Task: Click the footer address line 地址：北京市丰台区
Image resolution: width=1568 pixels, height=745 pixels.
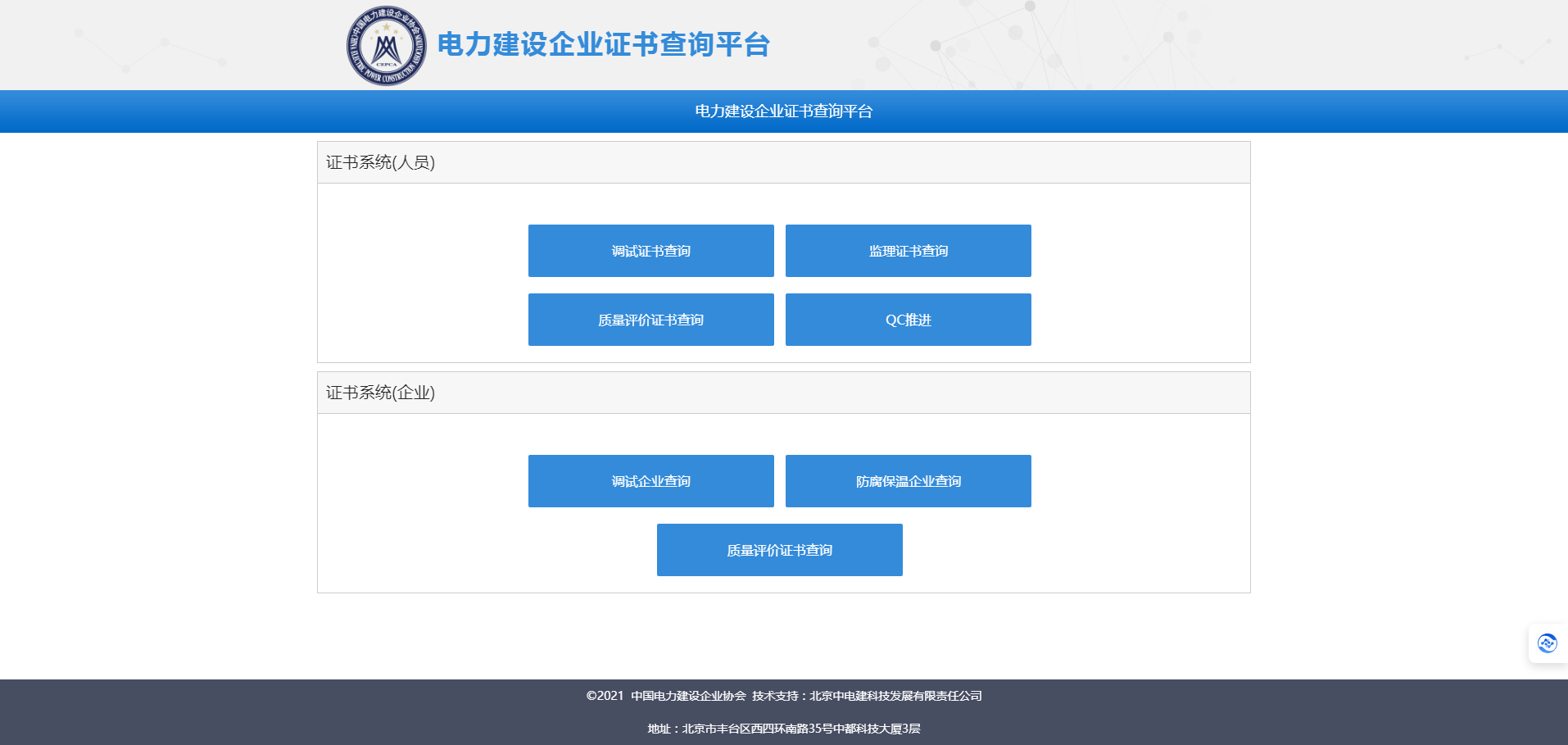Action: pos(784,729)
